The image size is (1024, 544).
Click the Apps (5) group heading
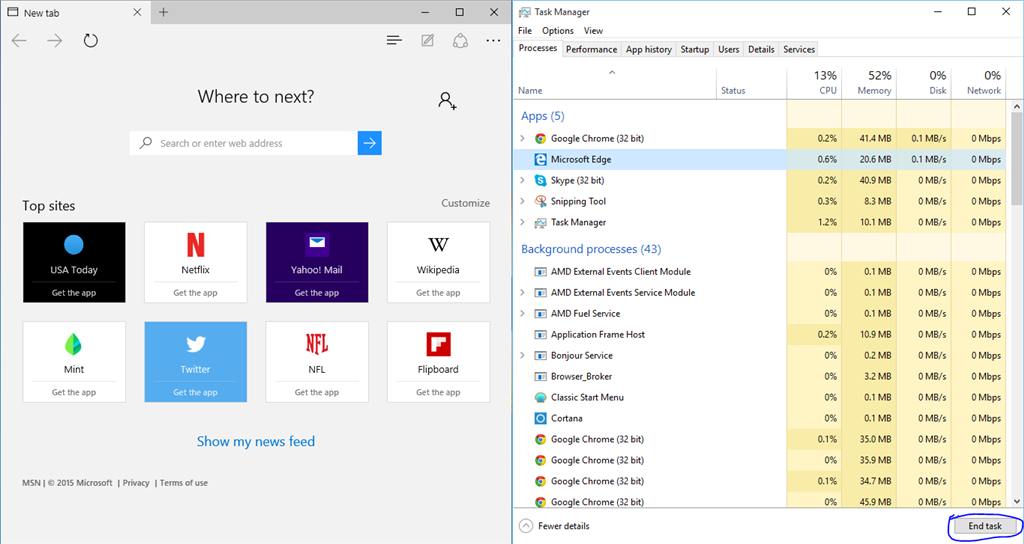click(x=543, y=116)
